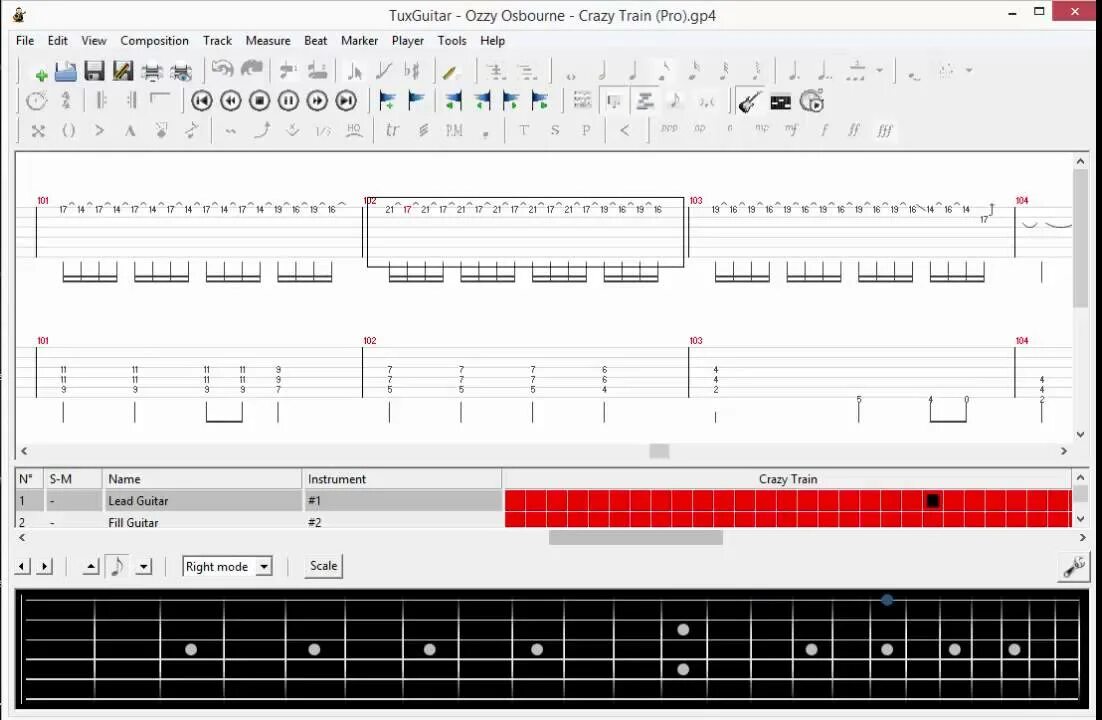
Task: Toggle page layout view
Action: [582, 101]
